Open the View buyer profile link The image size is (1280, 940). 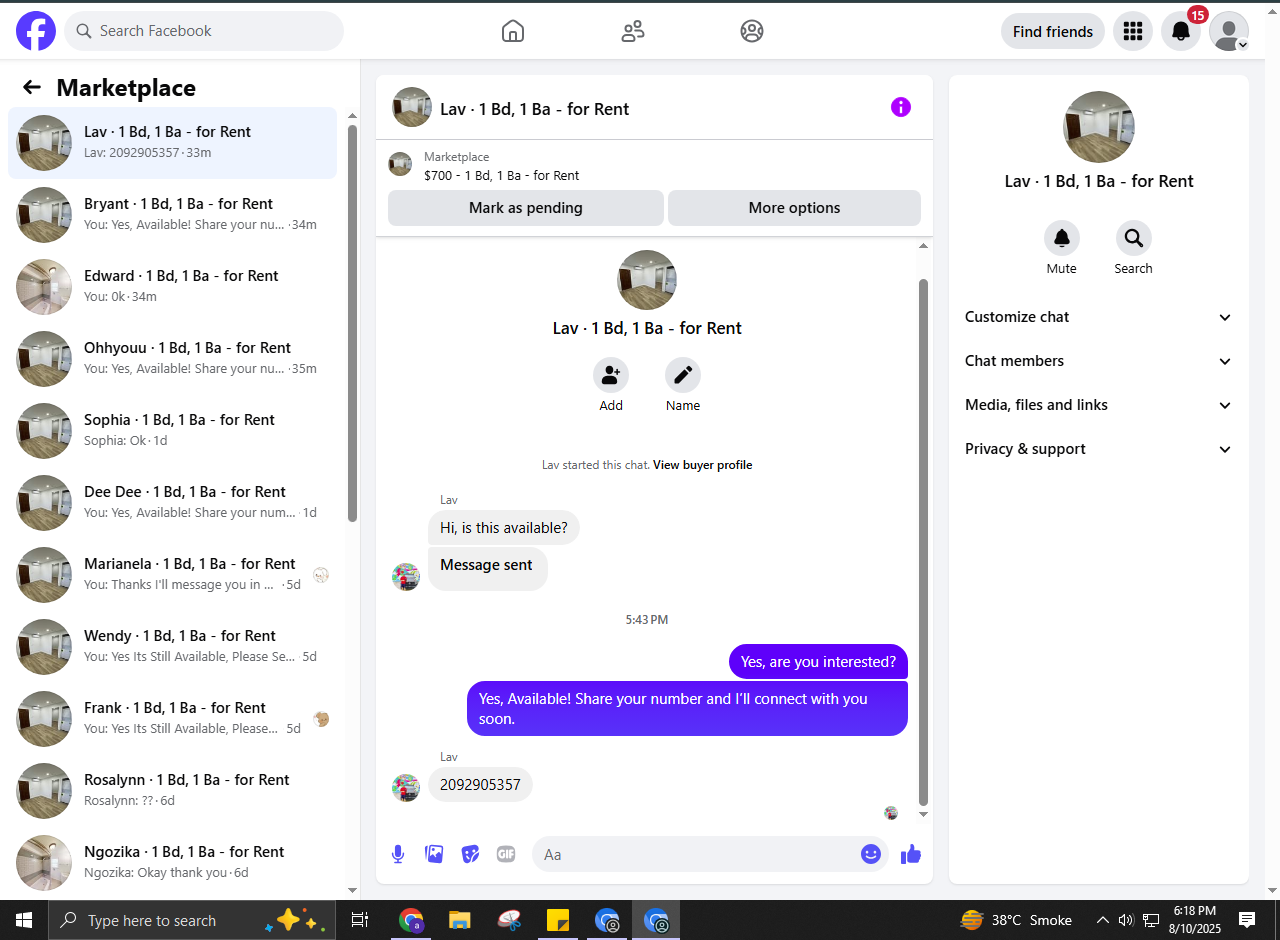click(x=702, y=465)
